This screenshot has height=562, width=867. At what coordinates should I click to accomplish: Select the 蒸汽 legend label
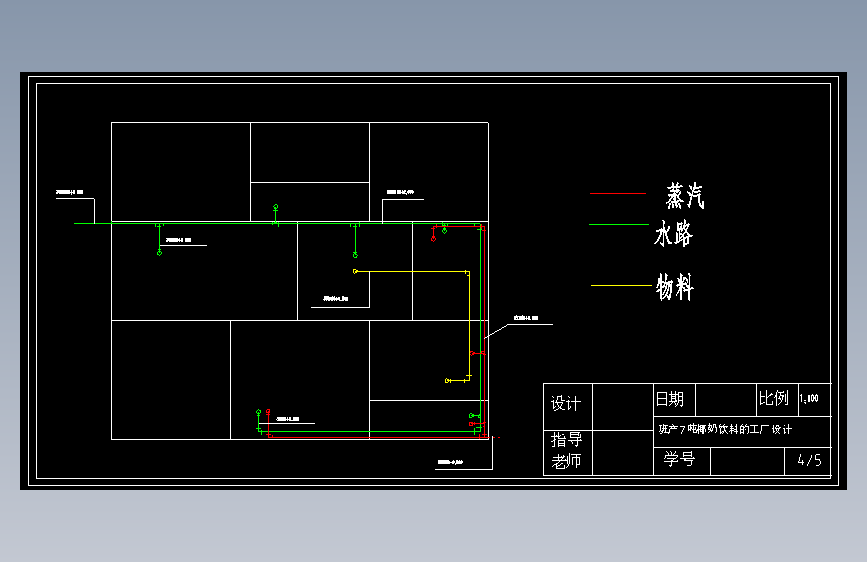point(685,196)
